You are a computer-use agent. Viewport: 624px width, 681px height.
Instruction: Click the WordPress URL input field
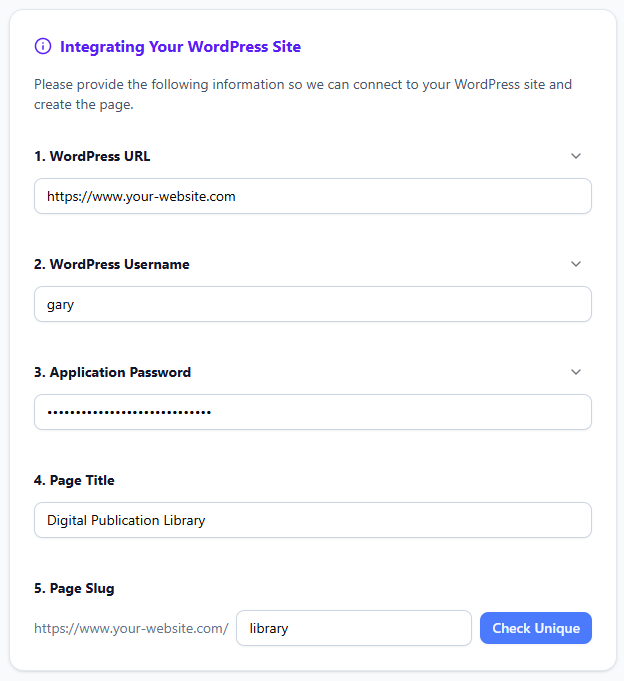pyautogui.click(x=312, y=196)
